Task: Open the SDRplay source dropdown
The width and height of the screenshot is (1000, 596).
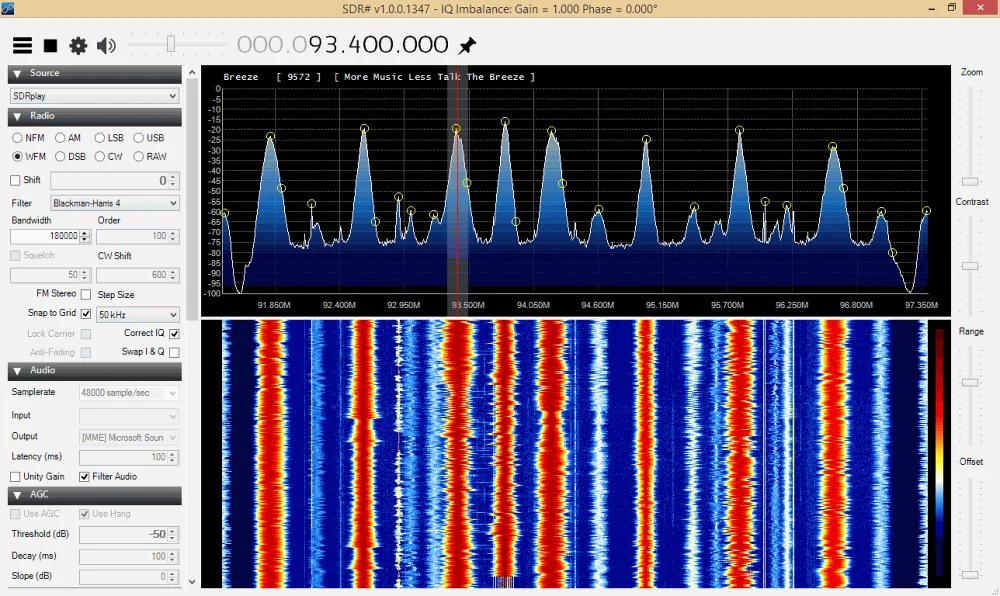Action: click(94, 96)
